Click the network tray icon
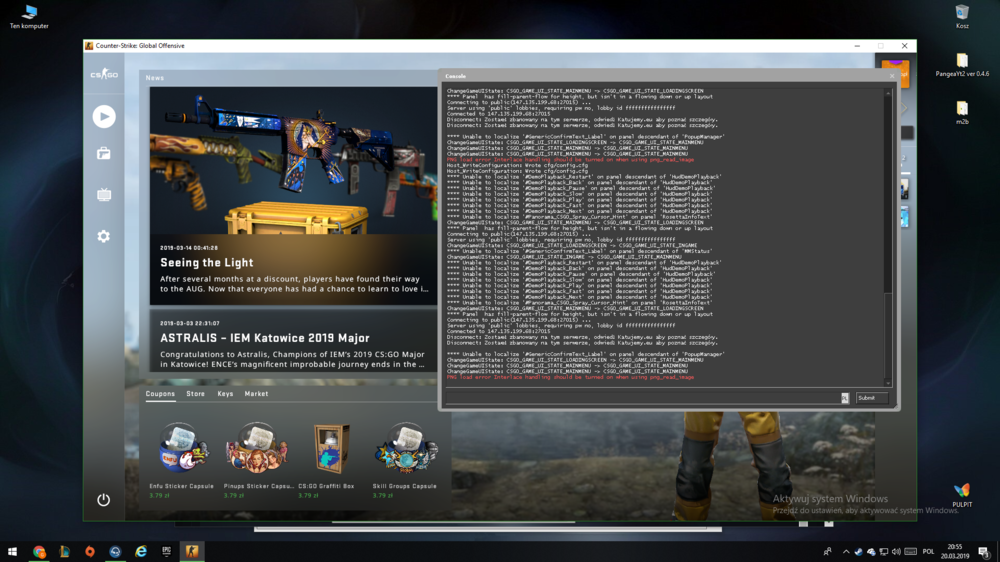 pyautogui.click(x=883, y=551)
